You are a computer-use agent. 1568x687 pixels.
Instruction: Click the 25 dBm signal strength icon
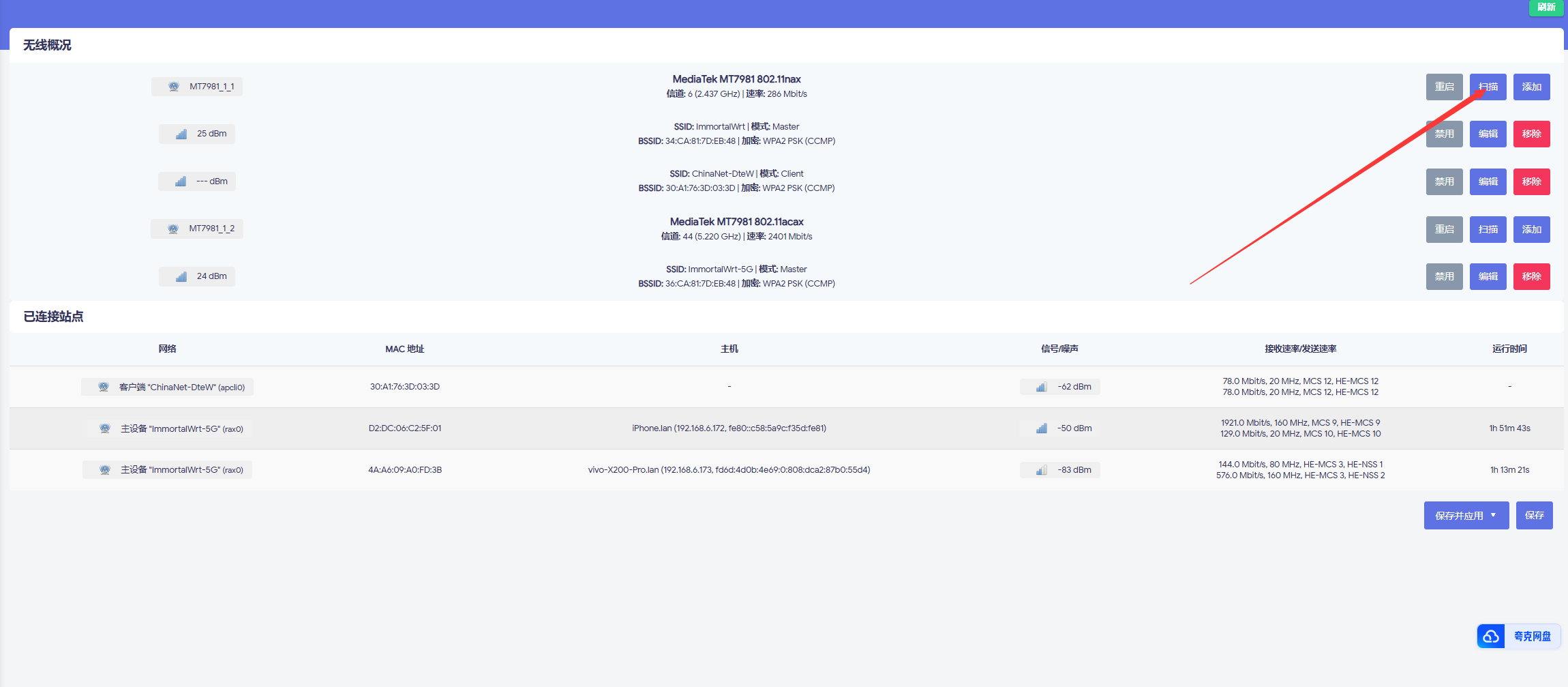[181, 134]
